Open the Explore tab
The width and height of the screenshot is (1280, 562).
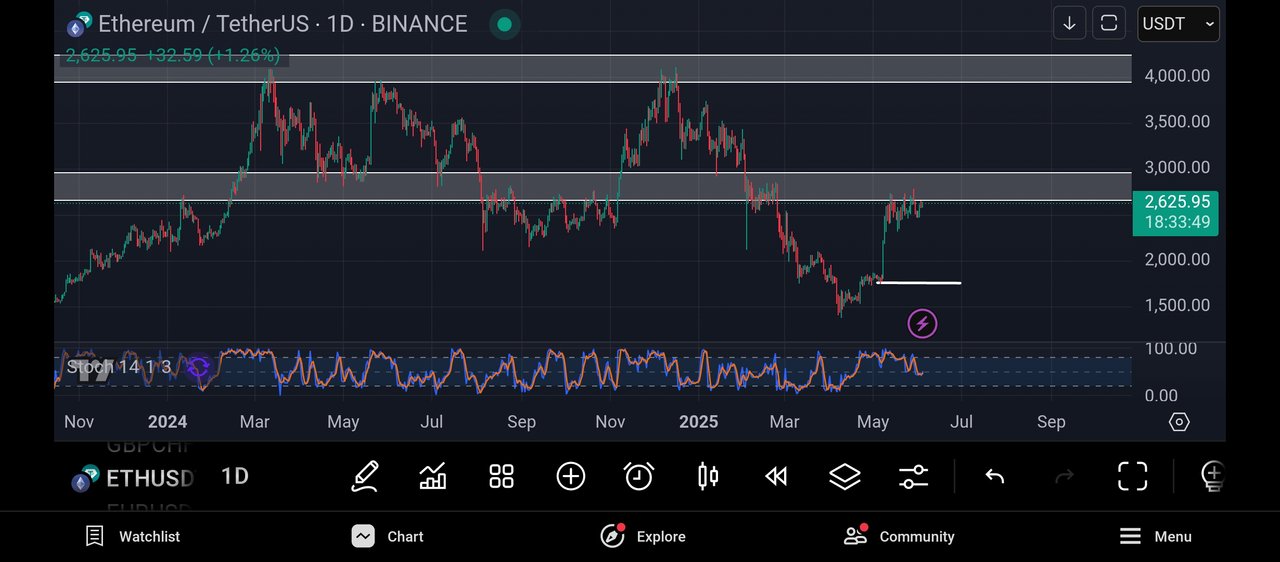(x=643, y=537)
